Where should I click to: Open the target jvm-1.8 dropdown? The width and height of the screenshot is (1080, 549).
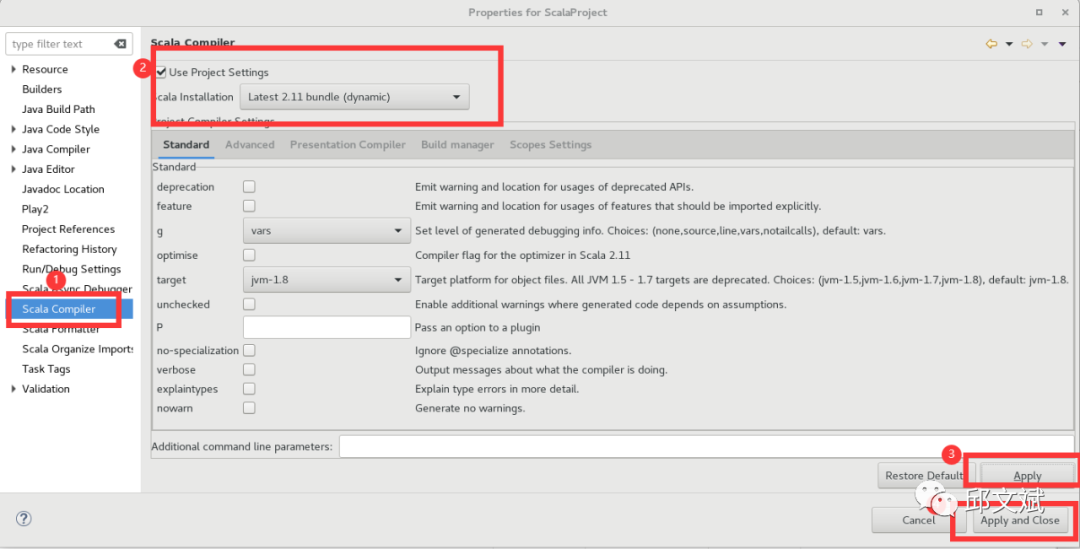click(x=326, y=280)
